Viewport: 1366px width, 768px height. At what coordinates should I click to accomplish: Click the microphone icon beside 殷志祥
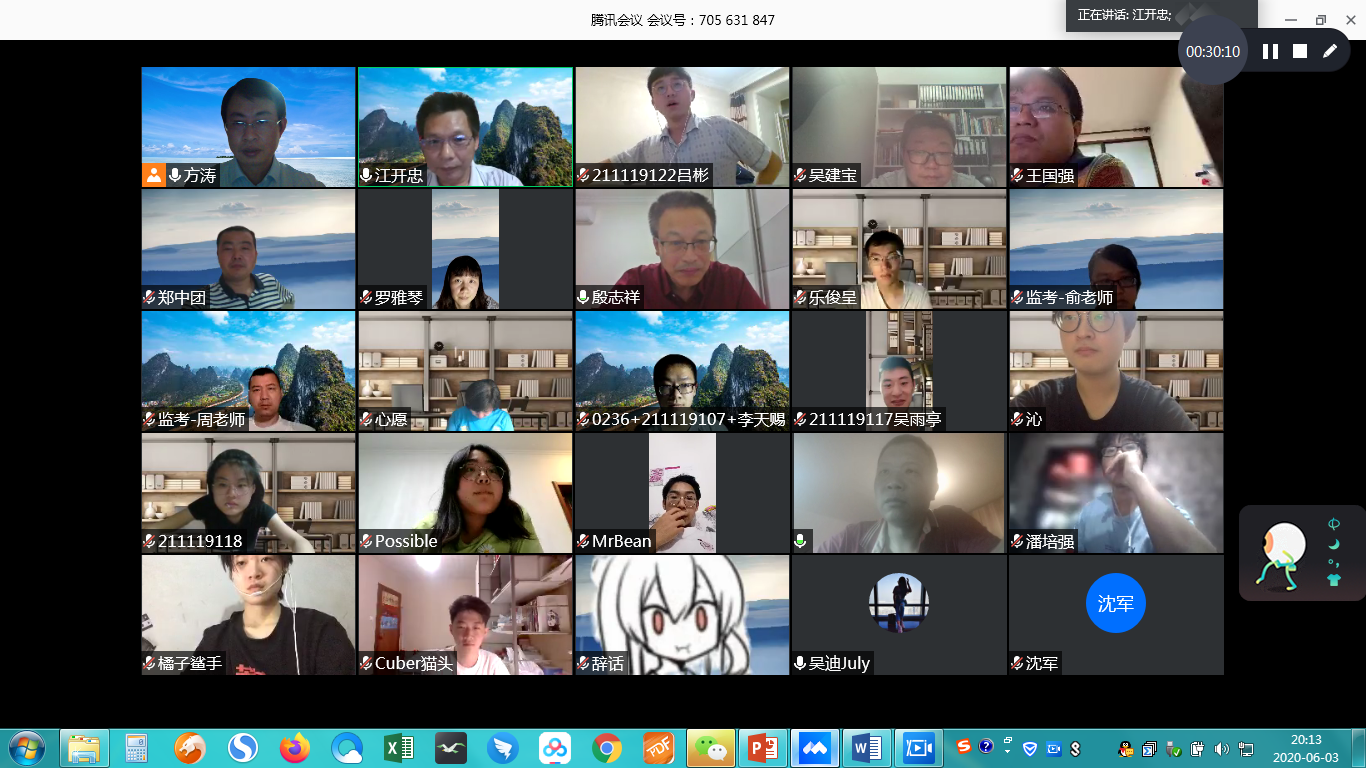[583, 298]
